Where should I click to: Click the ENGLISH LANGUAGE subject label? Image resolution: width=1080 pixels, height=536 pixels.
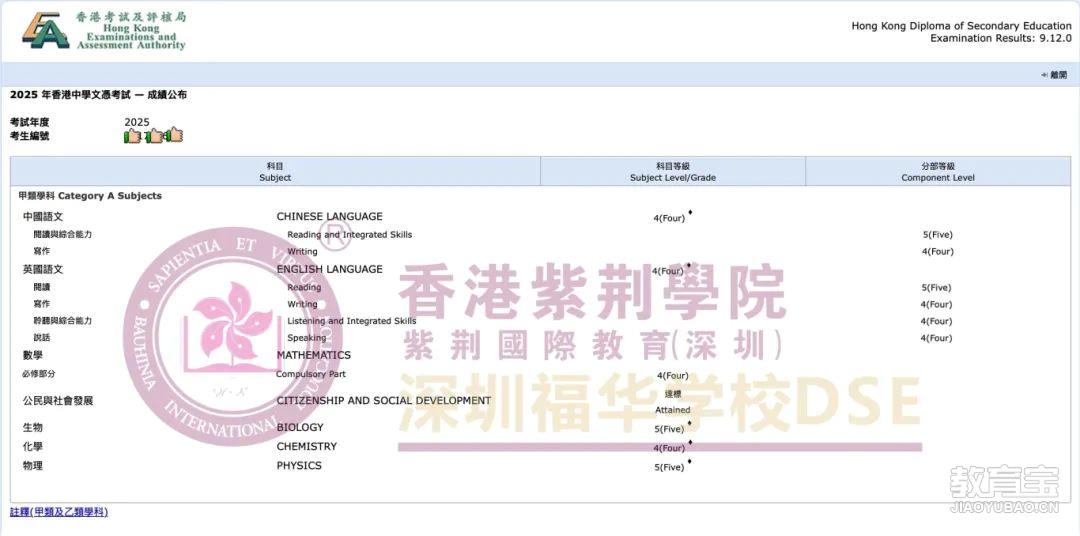[329, 269]
